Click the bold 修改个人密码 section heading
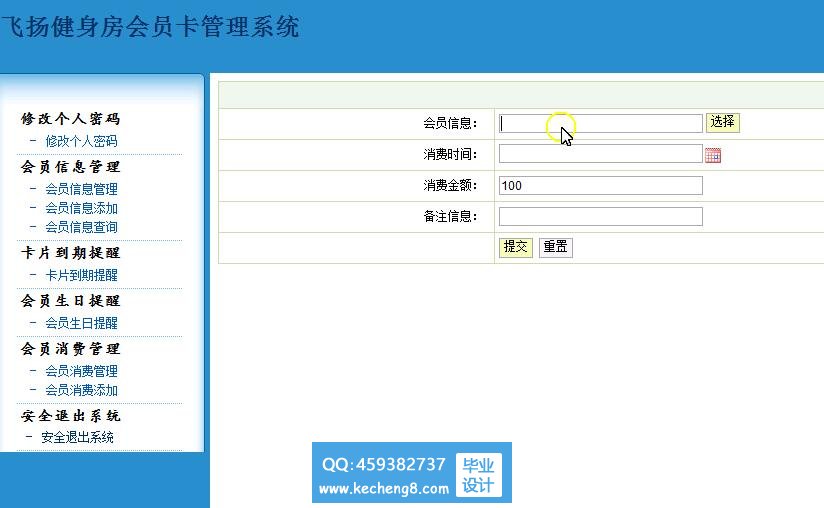Viewport: 824px width, 508px height. pyautogui.click(x=70, y=119)
